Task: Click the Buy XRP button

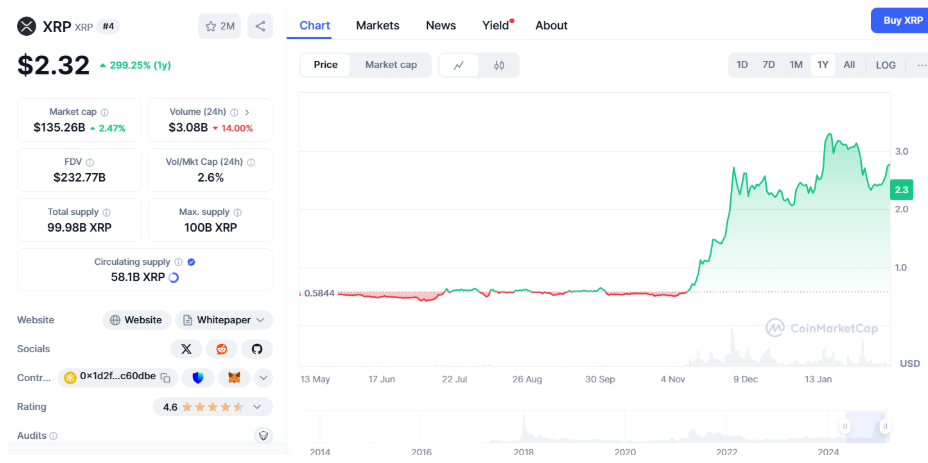Action: click(x=898, y=21)
